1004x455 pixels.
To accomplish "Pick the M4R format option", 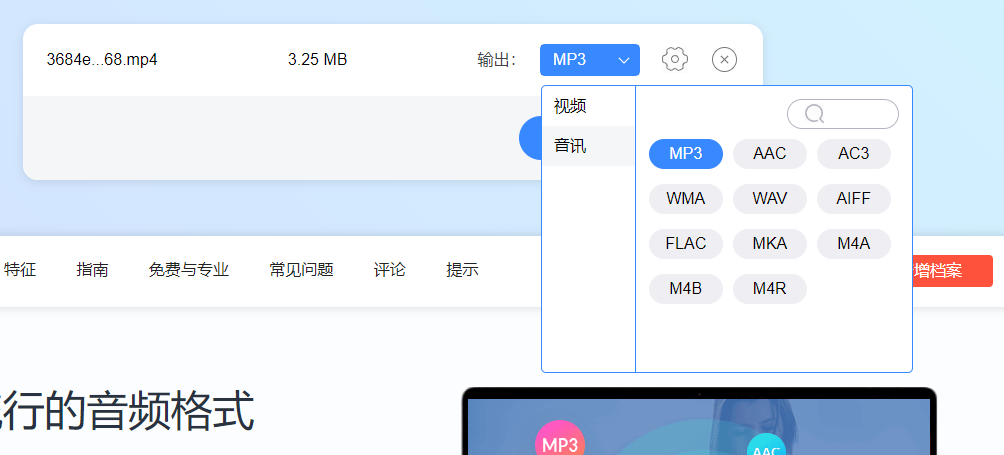I will 770,289.
